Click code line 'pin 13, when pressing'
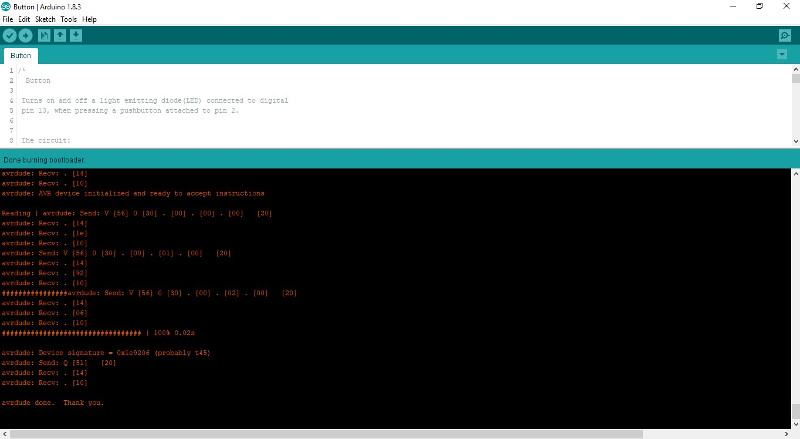The width and height of the screenshot is (800, 439). click(130, 110)
